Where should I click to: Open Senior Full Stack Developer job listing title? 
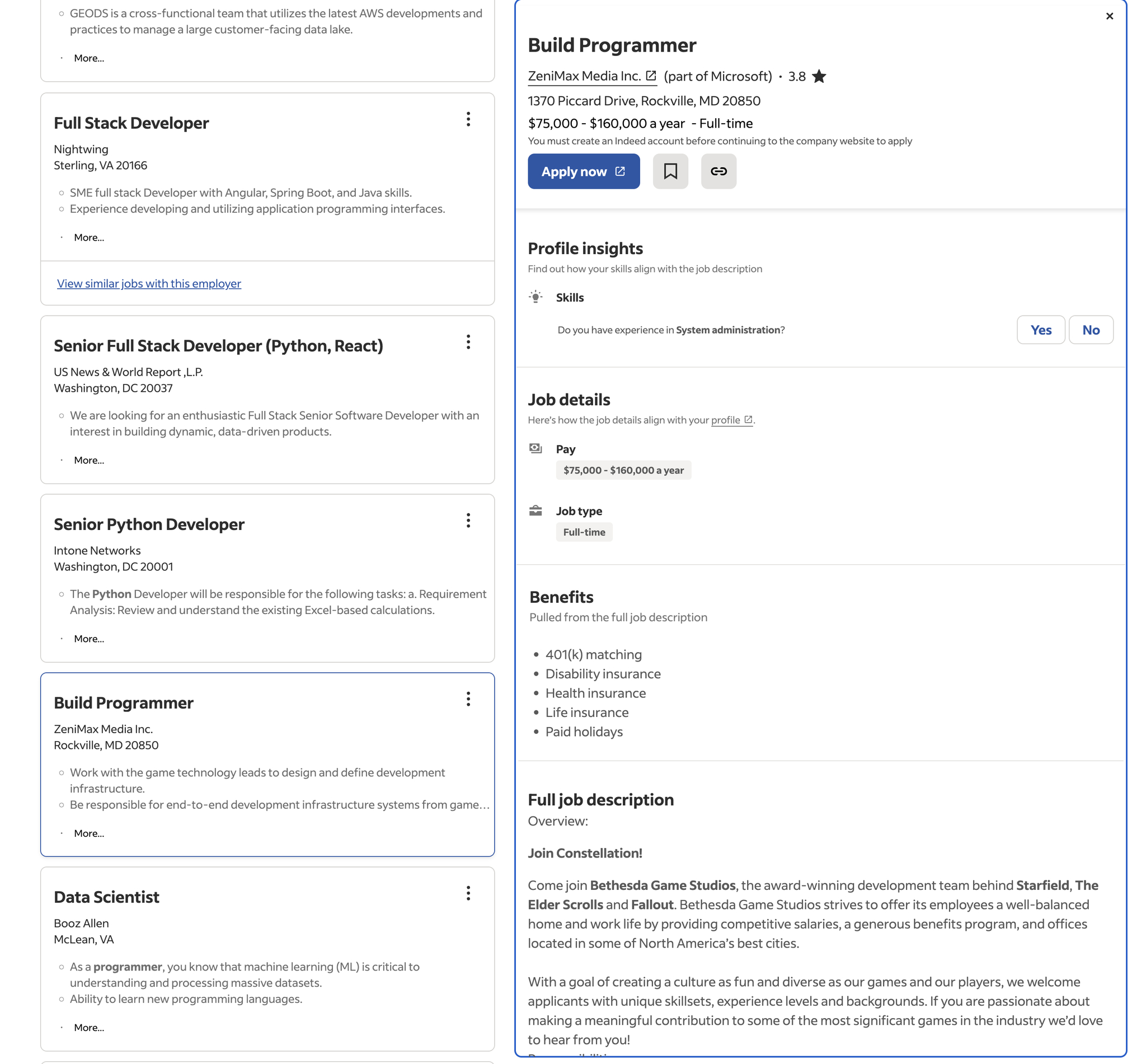(x=218, y=346)
